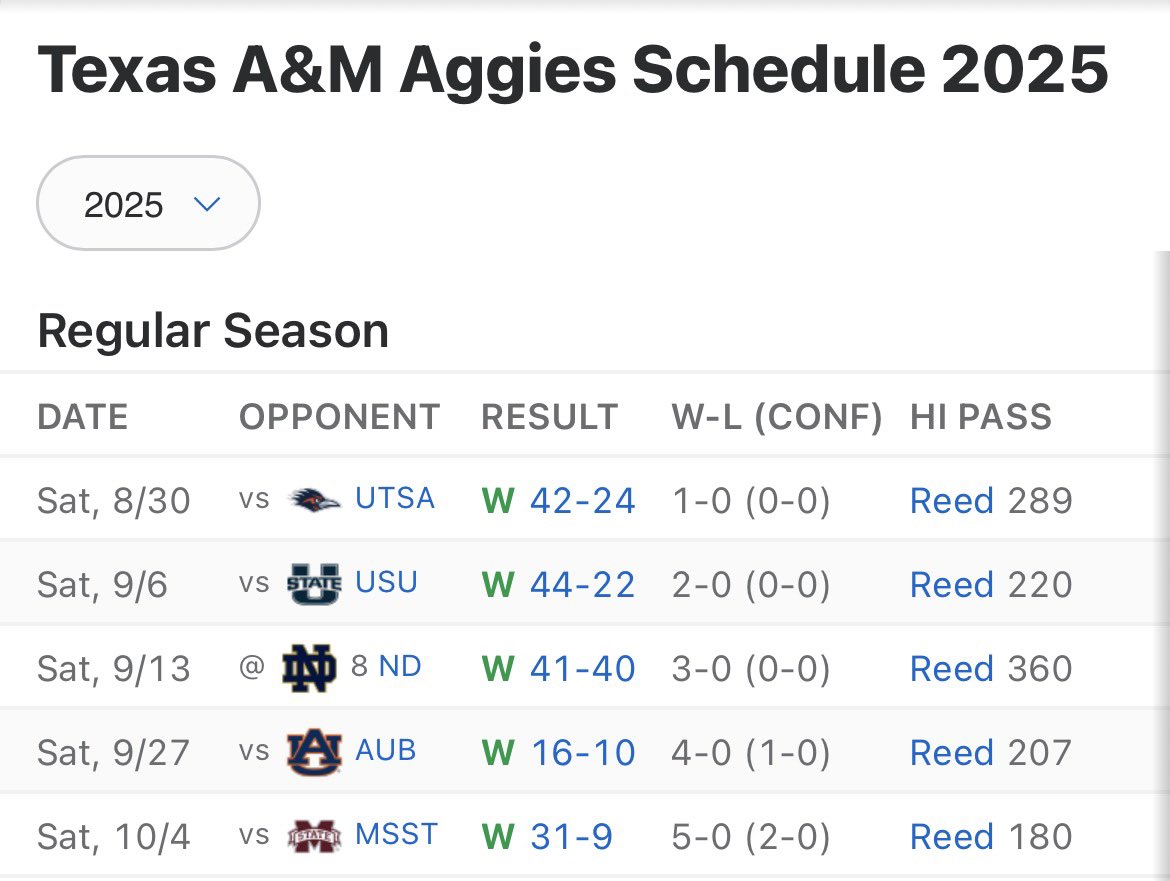
Task: View the 31-9 game result
Action: click(x=571, y=837)
